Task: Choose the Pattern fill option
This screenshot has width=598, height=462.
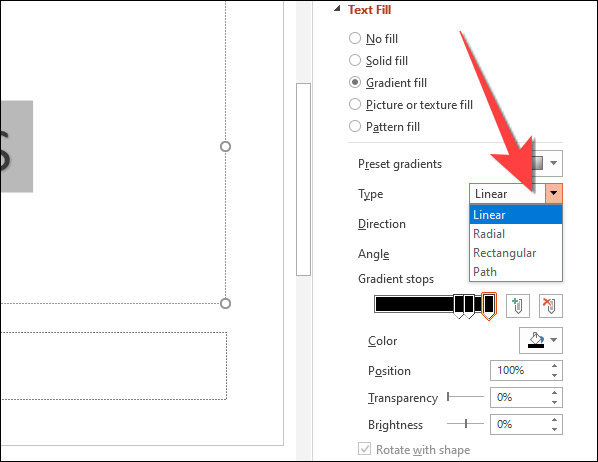Action: (x=384, y=126)
